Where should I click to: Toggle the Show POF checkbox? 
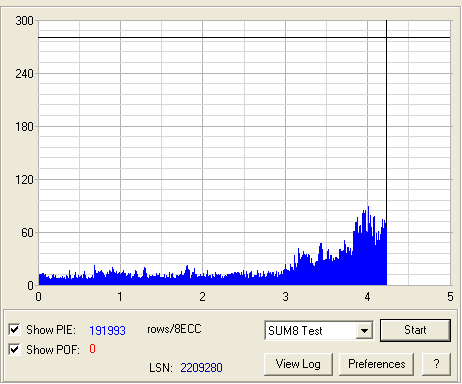click(x=14, y=350)
